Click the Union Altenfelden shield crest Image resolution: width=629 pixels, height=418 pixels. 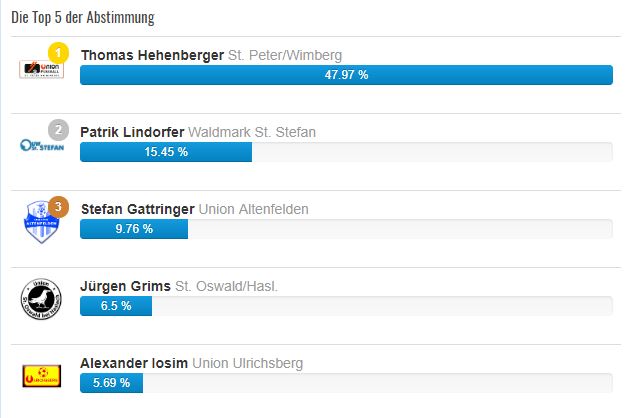click(x=41, y=222)
